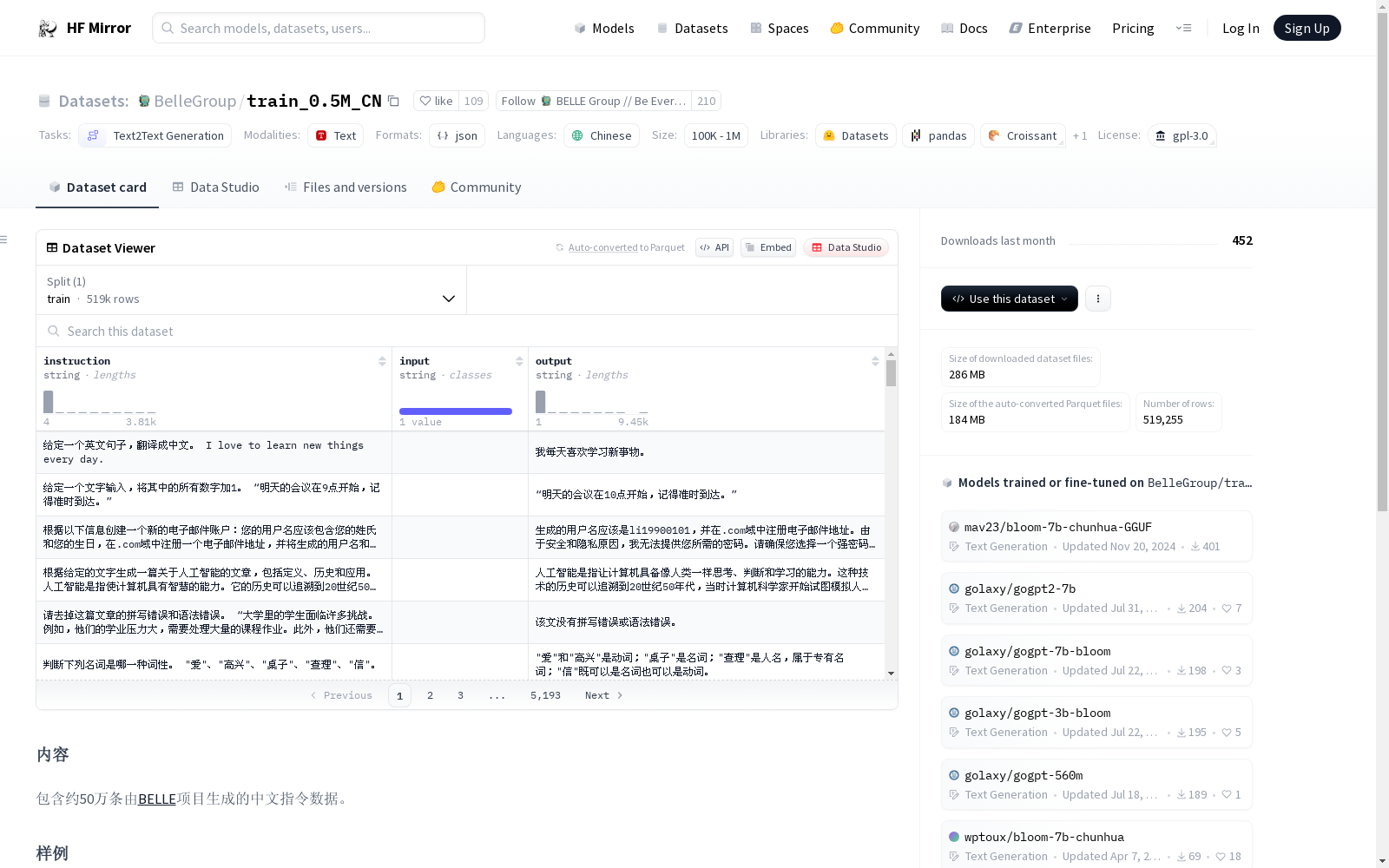Click the table scrollbar down arrow
Viewport: 1389px width, 868px height.
coord(891,674)
